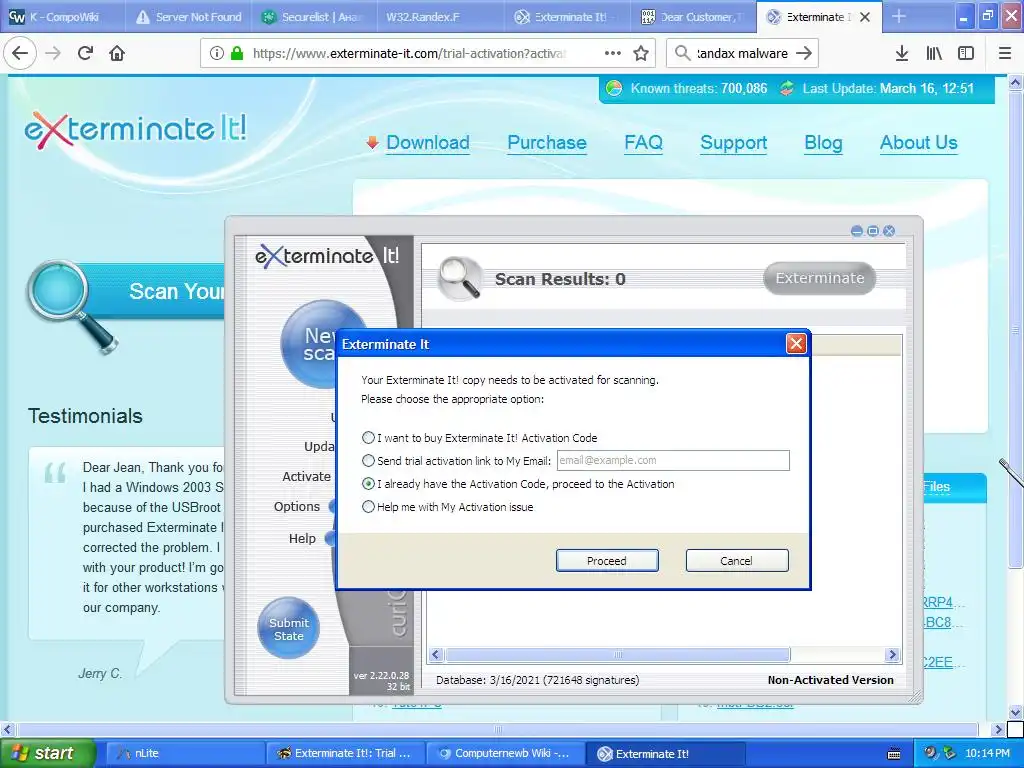1024x768 pixels.
Task: Click the Testimonials heading
Action: 85,416
